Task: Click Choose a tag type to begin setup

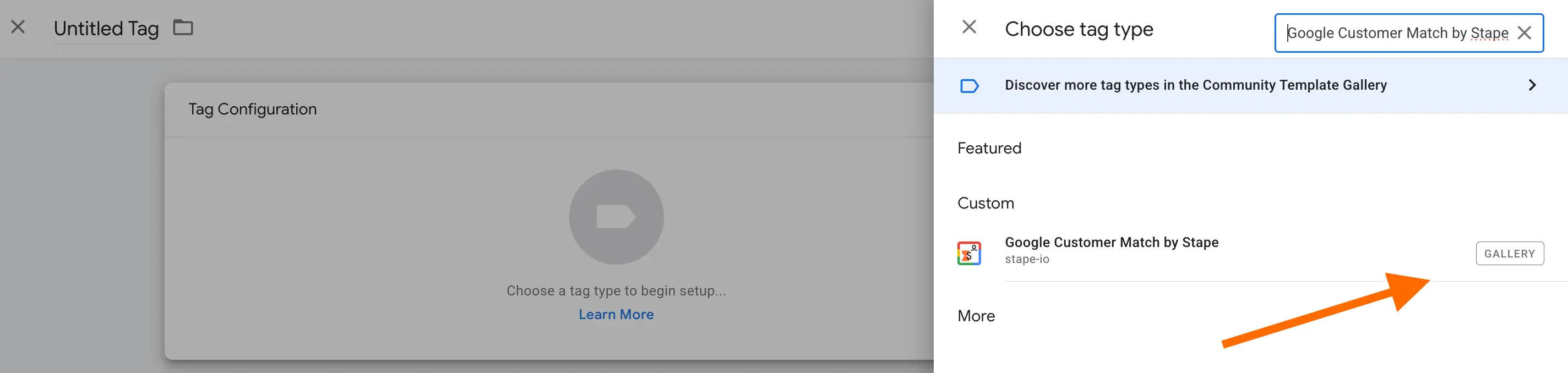Action: pyautogui.click(x=617, y=290)
